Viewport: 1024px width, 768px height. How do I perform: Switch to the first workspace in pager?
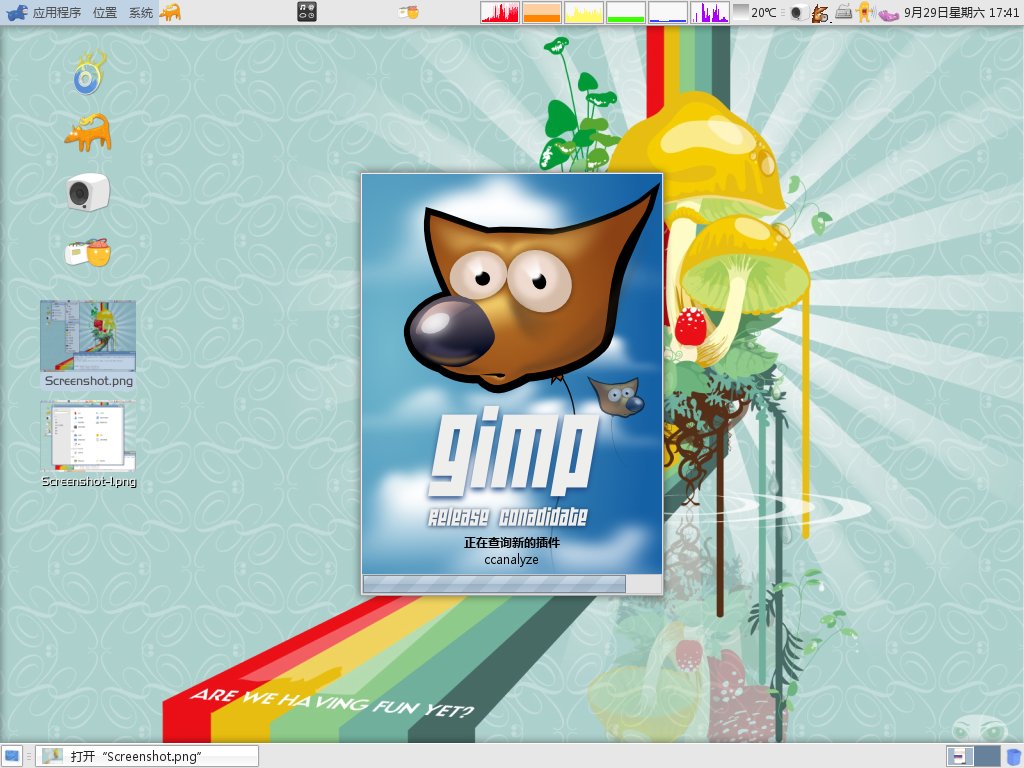(960, 756)
